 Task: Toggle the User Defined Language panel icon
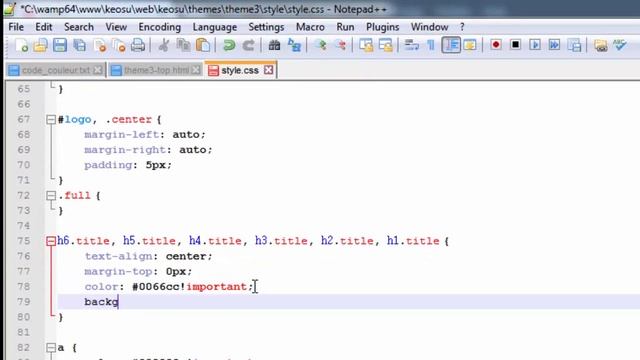point(470,45)
